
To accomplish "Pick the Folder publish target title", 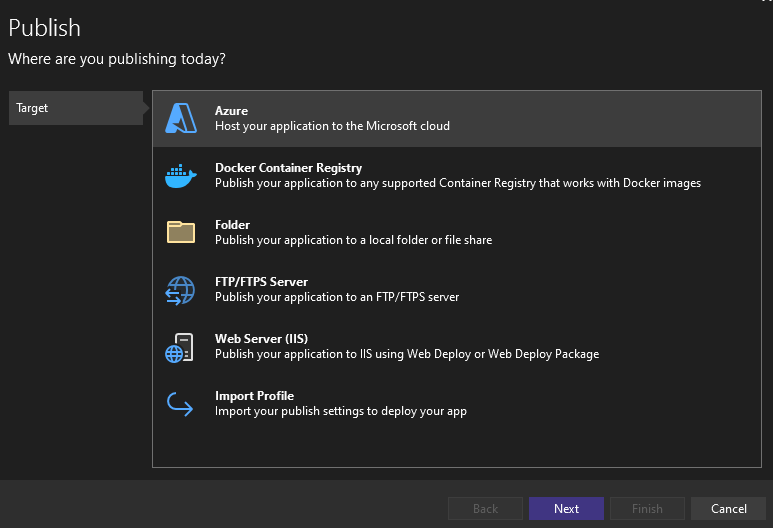I will (232, 225).
